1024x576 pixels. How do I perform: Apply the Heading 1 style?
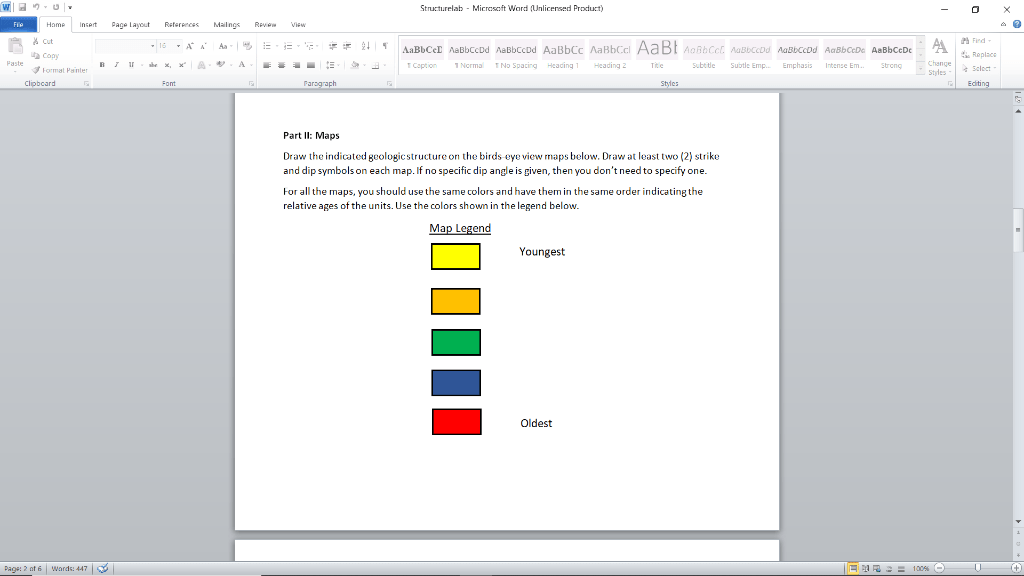pyautogui.click(x=563, y=55)
